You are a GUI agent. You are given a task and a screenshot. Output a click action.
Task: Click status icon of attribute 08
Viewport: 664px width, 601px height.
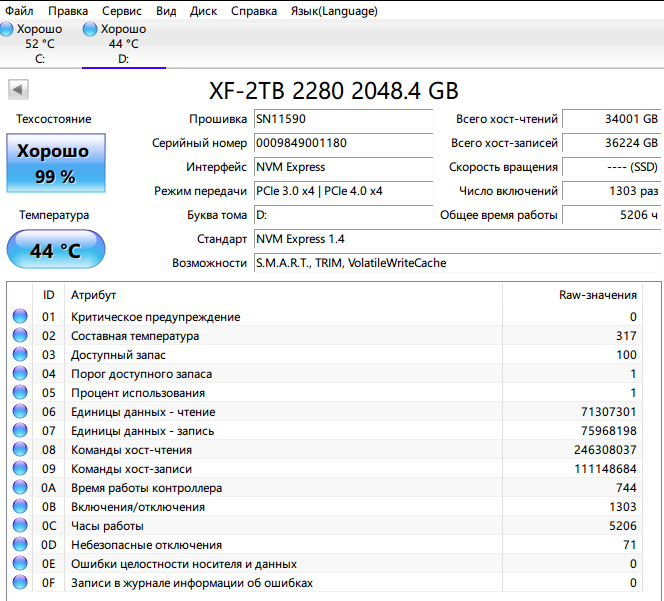pos(20,449)
